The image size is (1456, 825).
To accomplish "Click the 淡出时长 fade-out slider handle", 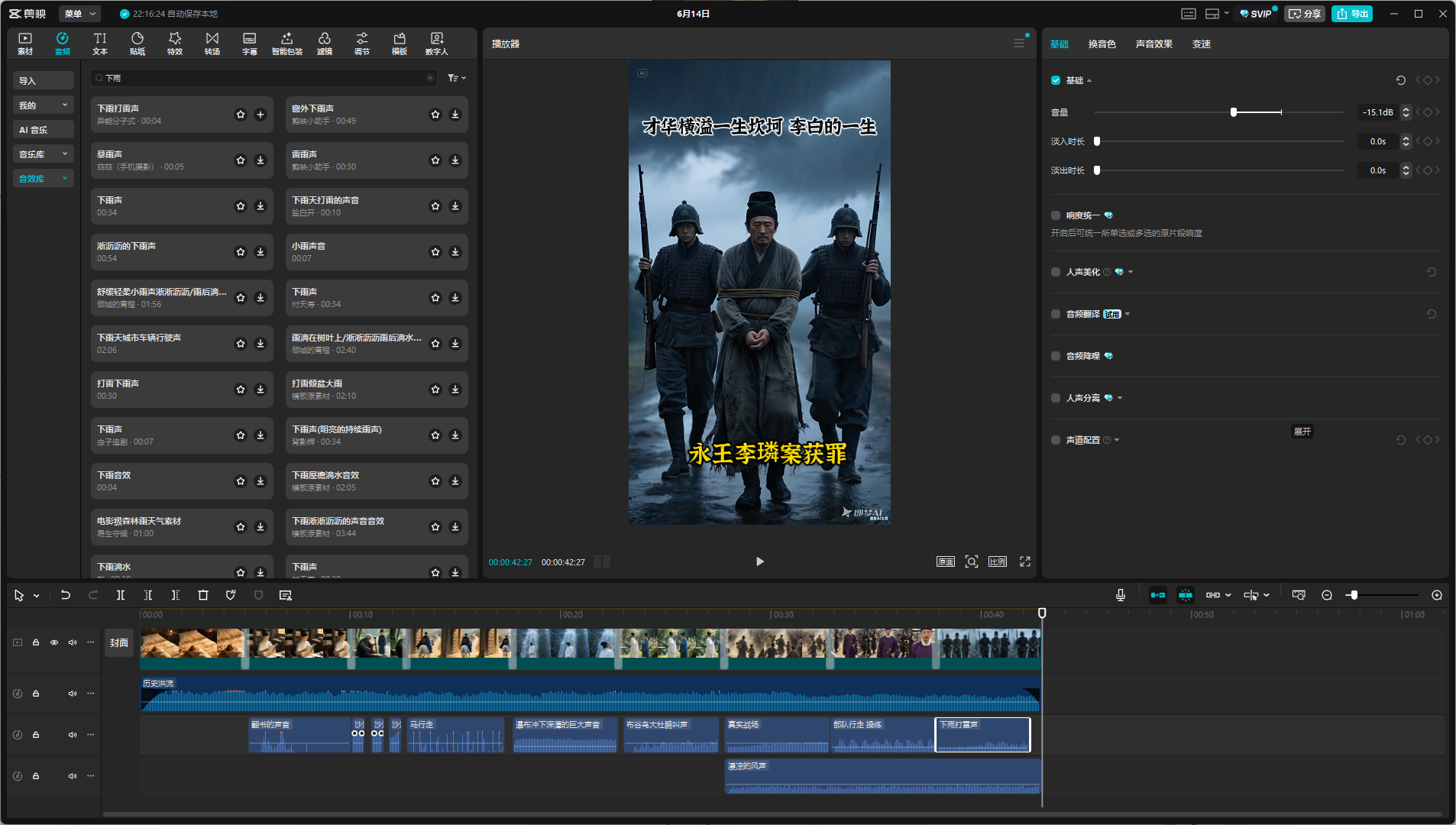I will pos(1097,170).
